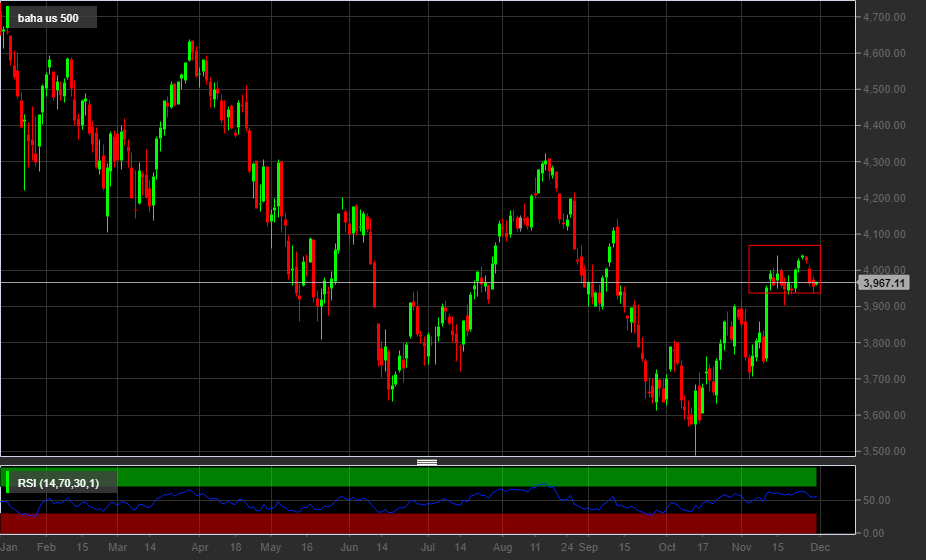Click the 24 date label before Sep
926x560 pixels.
coord(567,547)
